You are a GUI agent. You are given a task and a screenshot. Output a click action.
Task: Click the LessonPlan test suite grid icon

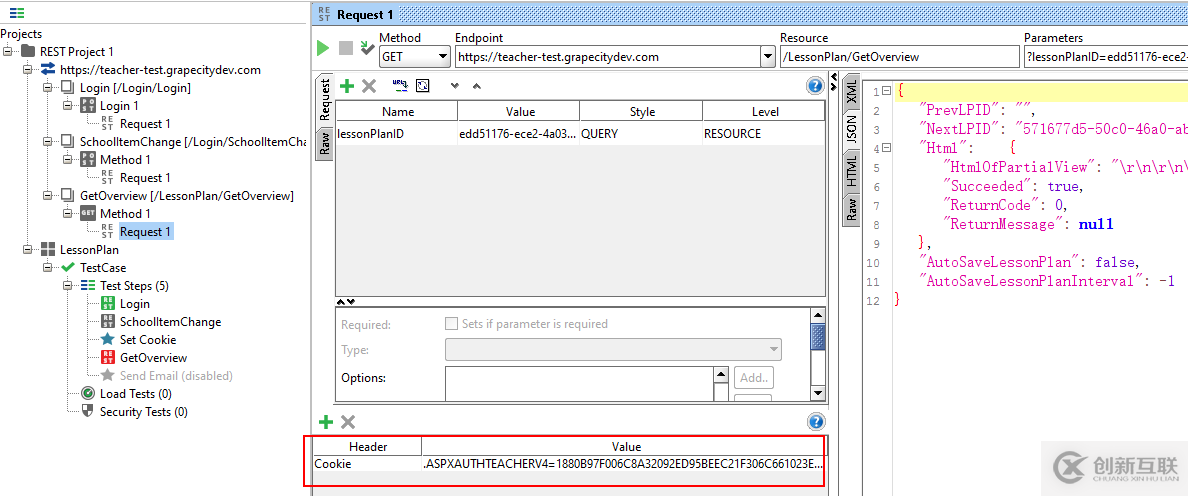pyautogui.click(x=48, y=250)
